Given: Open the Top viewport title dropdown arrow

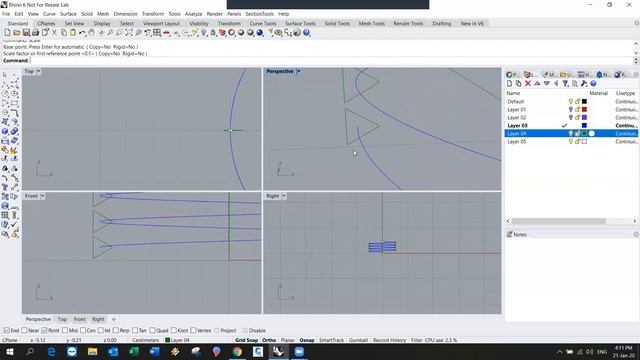Looking at the screenshot, I should point(39,71).
